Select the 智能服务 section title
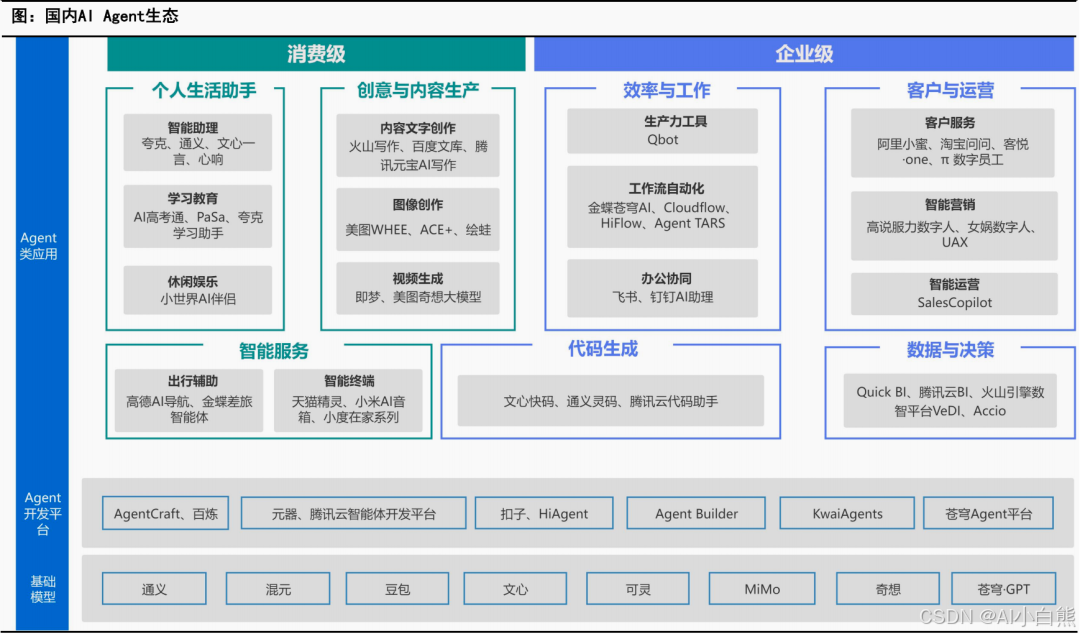Image resolution: width=1080 pixels, height=634 pixels. [273, 351]
